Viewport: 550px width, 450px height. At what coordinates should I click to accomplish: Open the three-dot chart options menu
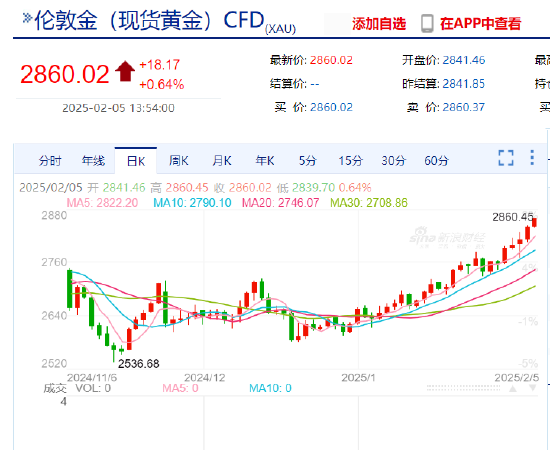click(x=532, y=158)
